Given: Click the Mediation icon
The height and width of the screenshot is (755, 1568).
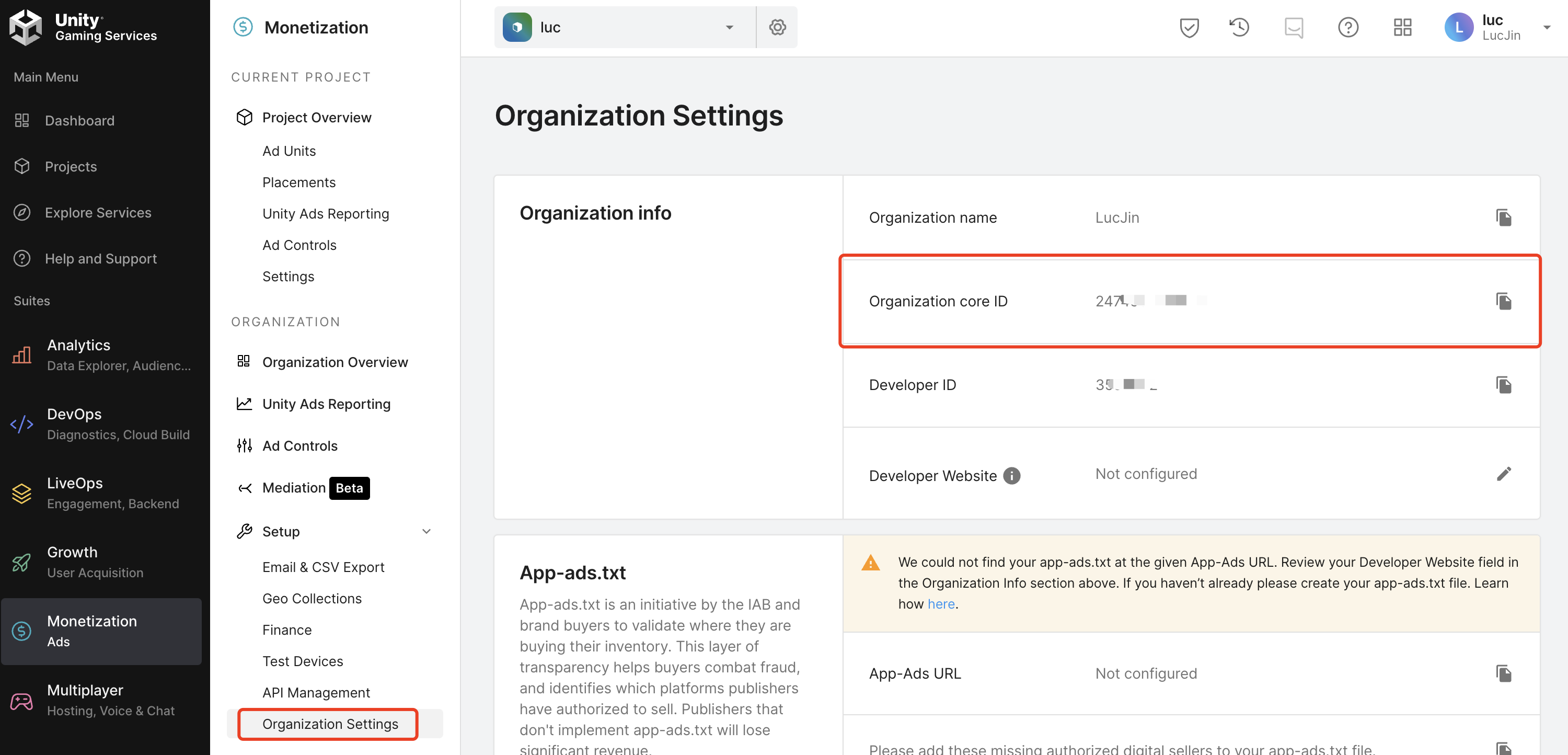Looking at the screenshot, I should point(244,488).
